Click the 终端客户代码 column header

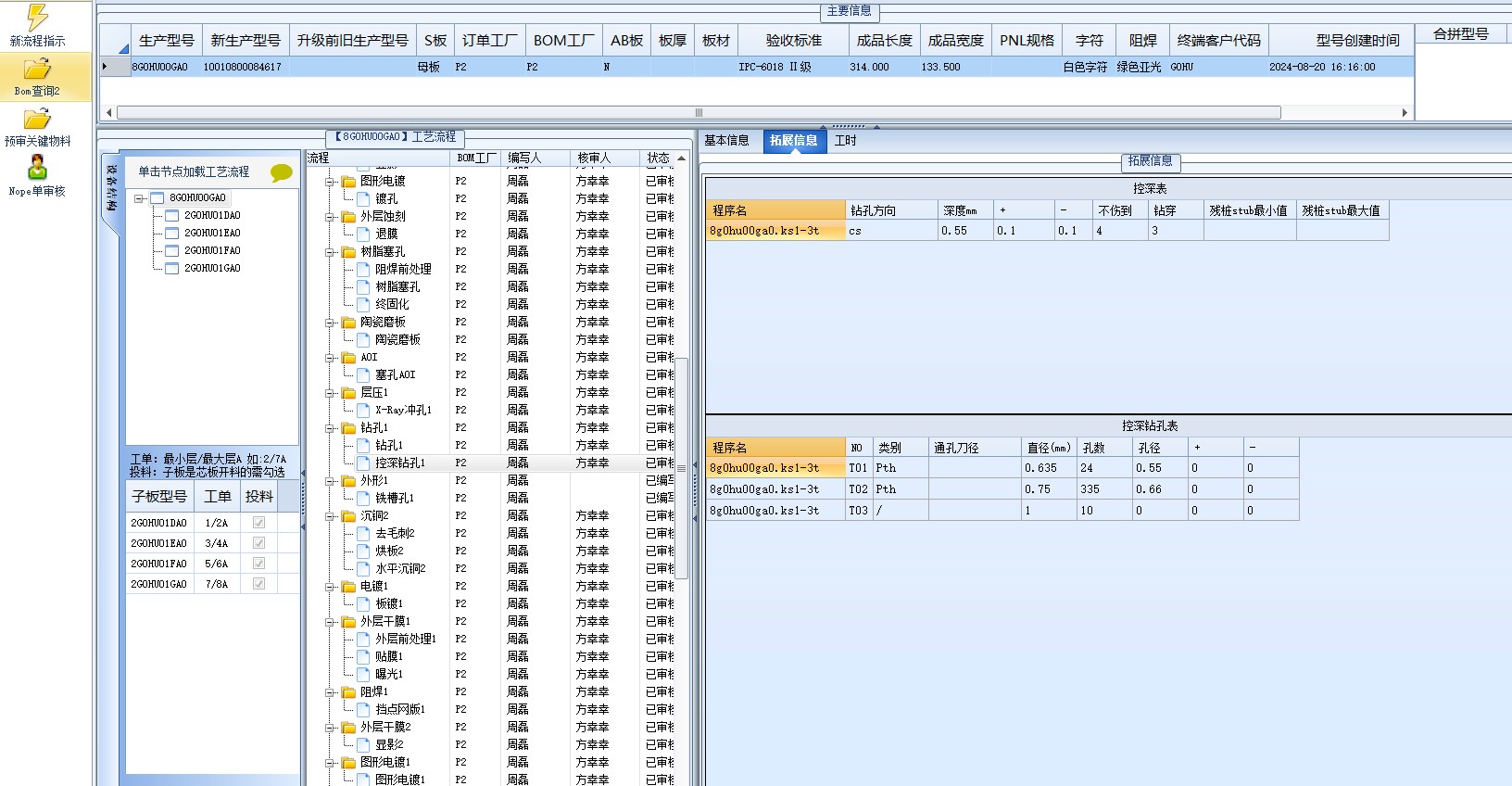point(1218,40)
